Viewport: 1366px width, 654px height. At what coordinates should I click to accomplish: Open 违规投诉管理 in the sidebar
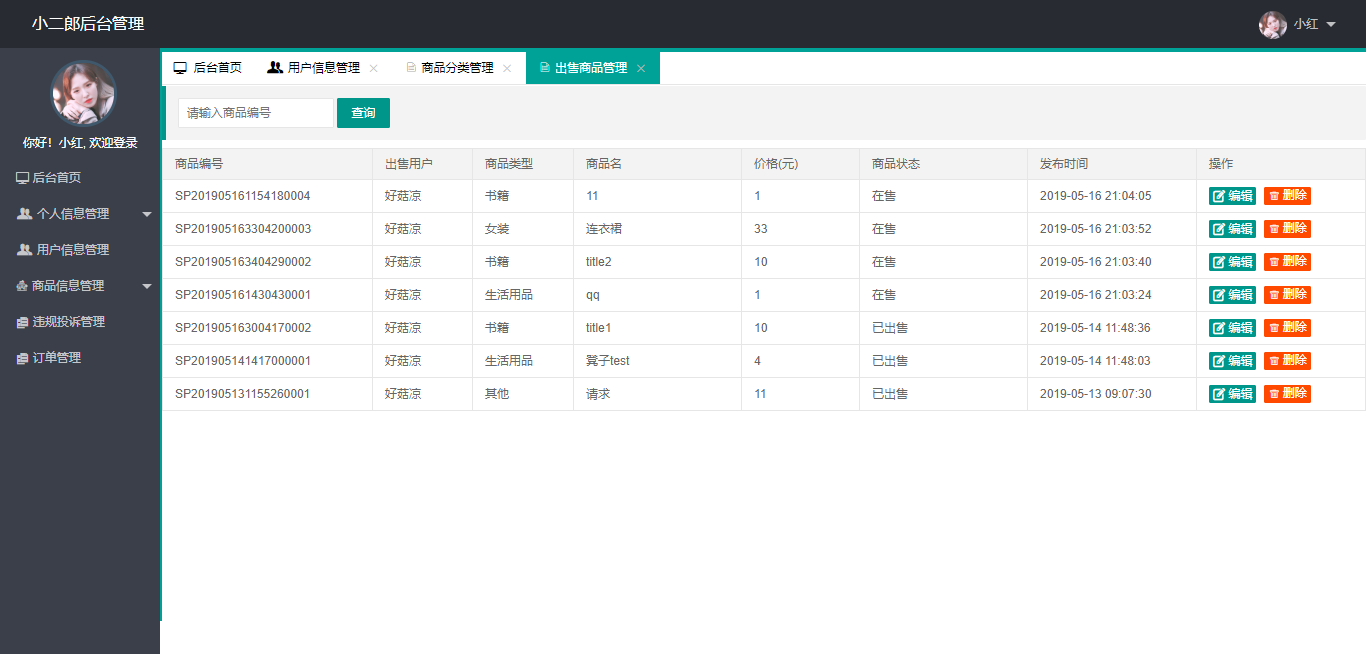click(80, 322)
